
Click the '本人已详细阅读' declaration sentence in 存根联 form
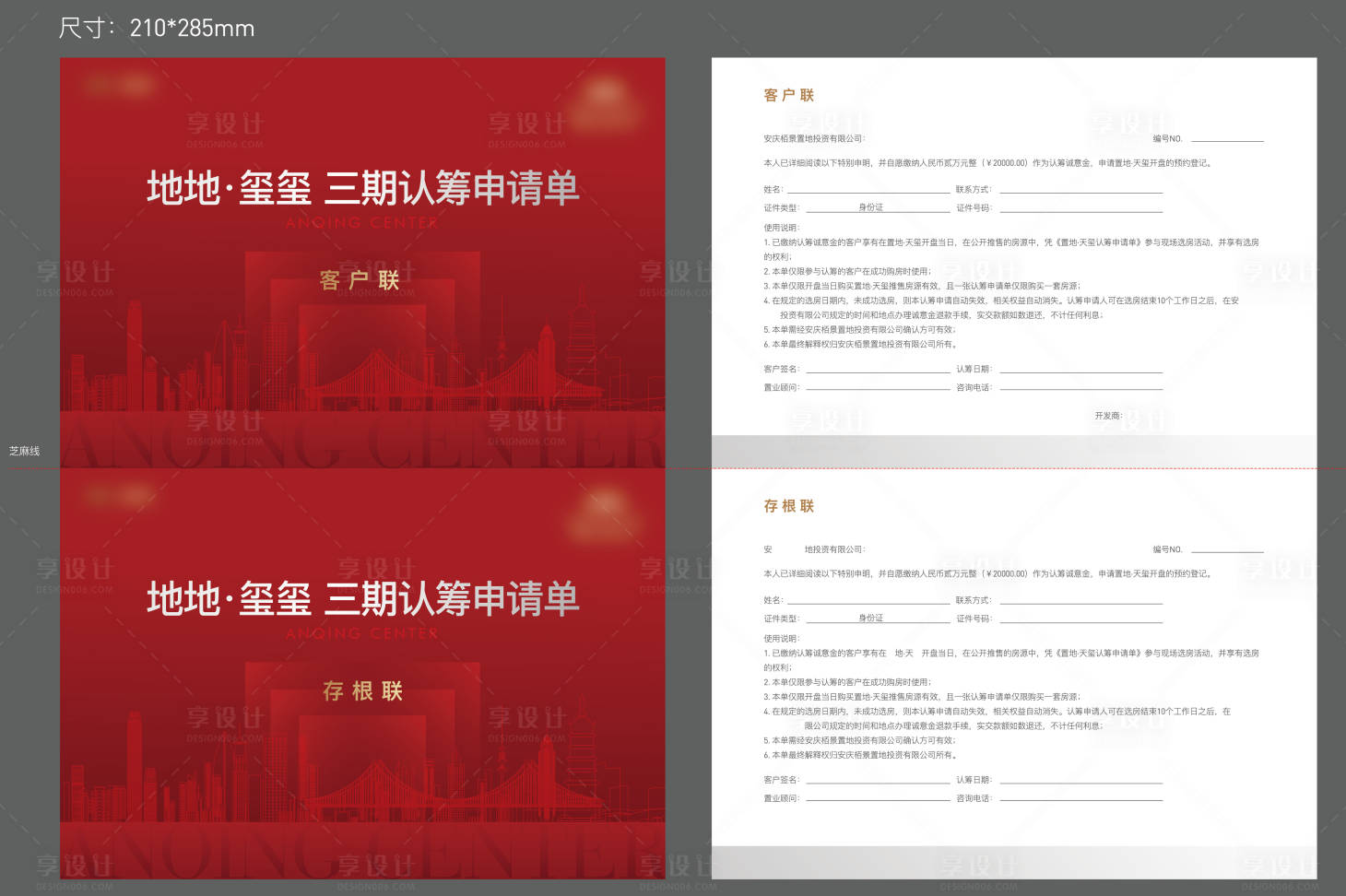coord(988,573)
